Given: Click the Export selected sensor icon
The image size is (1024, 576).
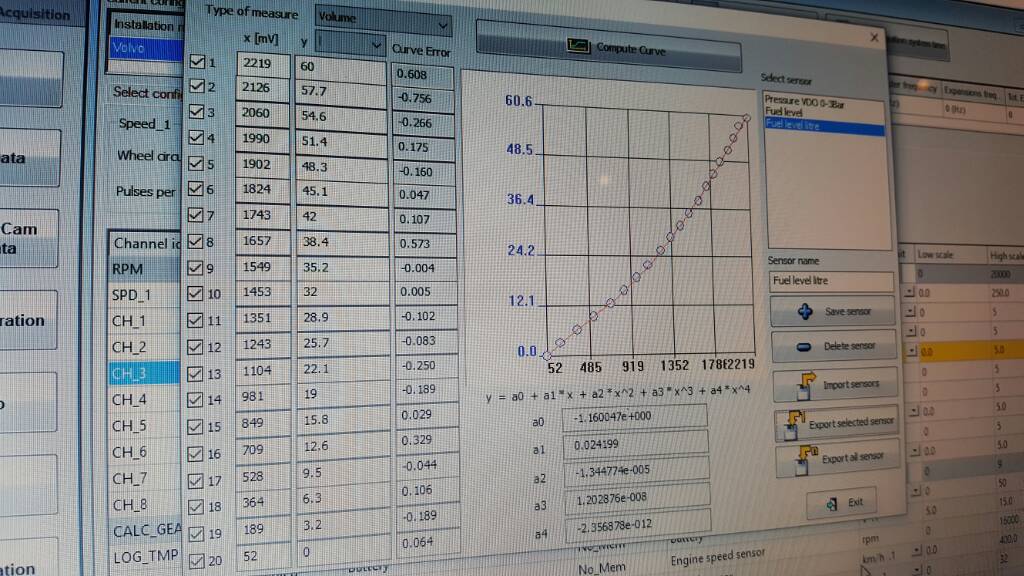Looking at the screenshot, I should [x=795, y=424].
